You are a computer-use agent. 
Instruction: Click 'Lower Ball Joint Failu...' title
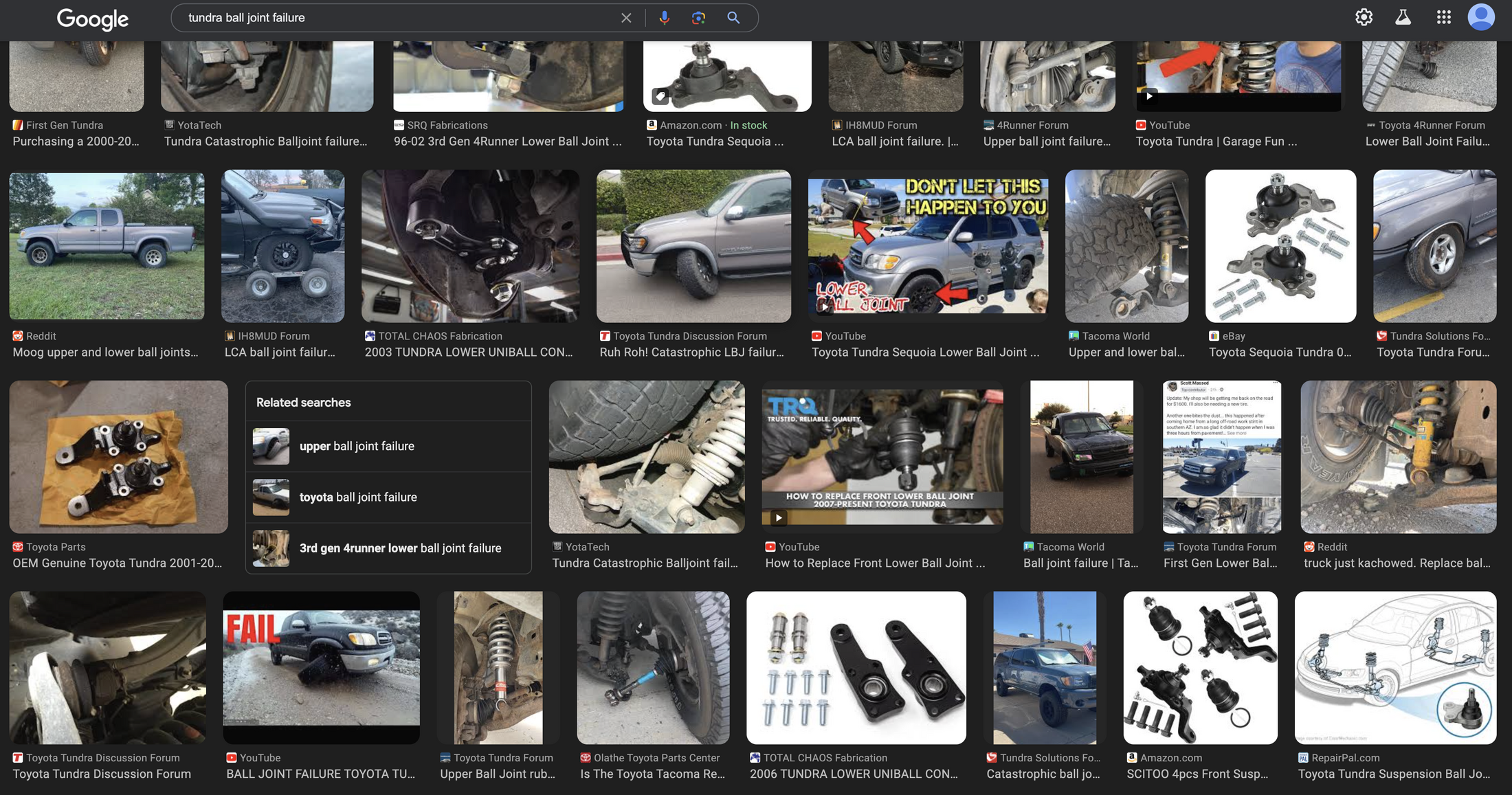pyautogui.click(x=1427, y=142)
